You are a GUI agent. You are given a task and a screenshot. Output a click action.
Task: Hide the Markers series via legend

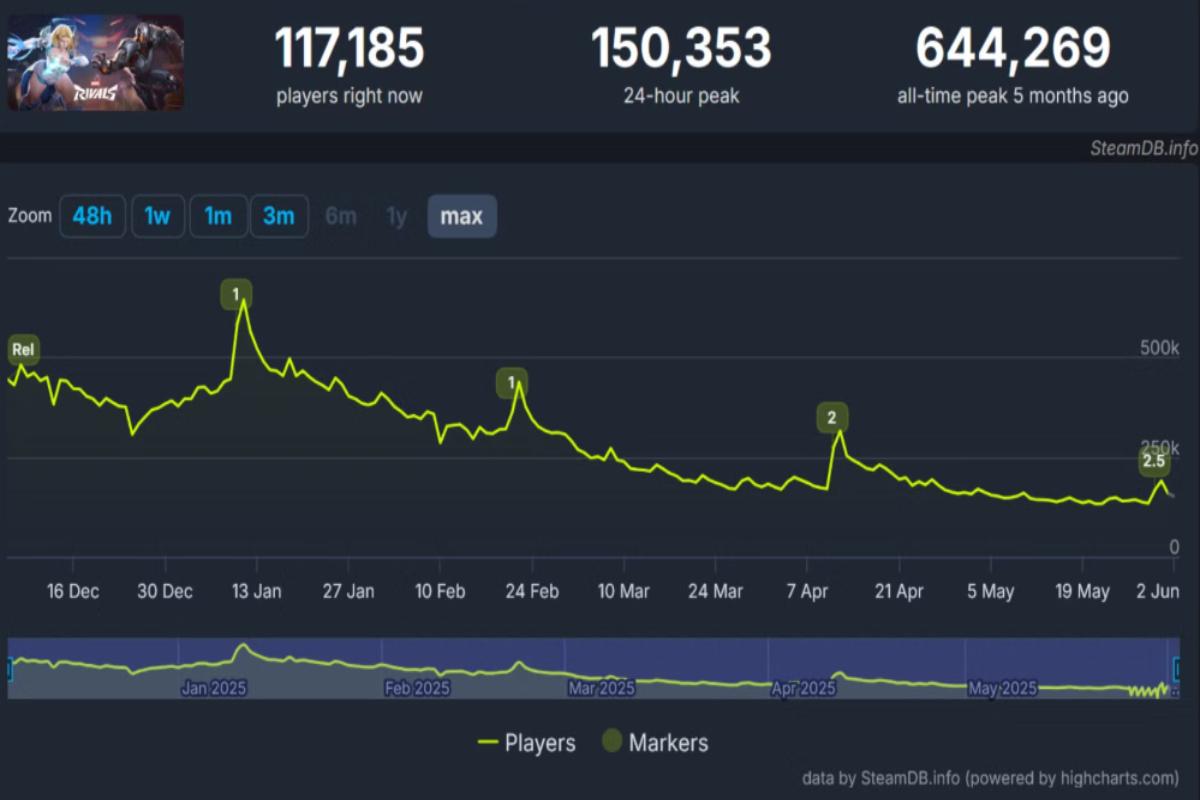point(655,743)
